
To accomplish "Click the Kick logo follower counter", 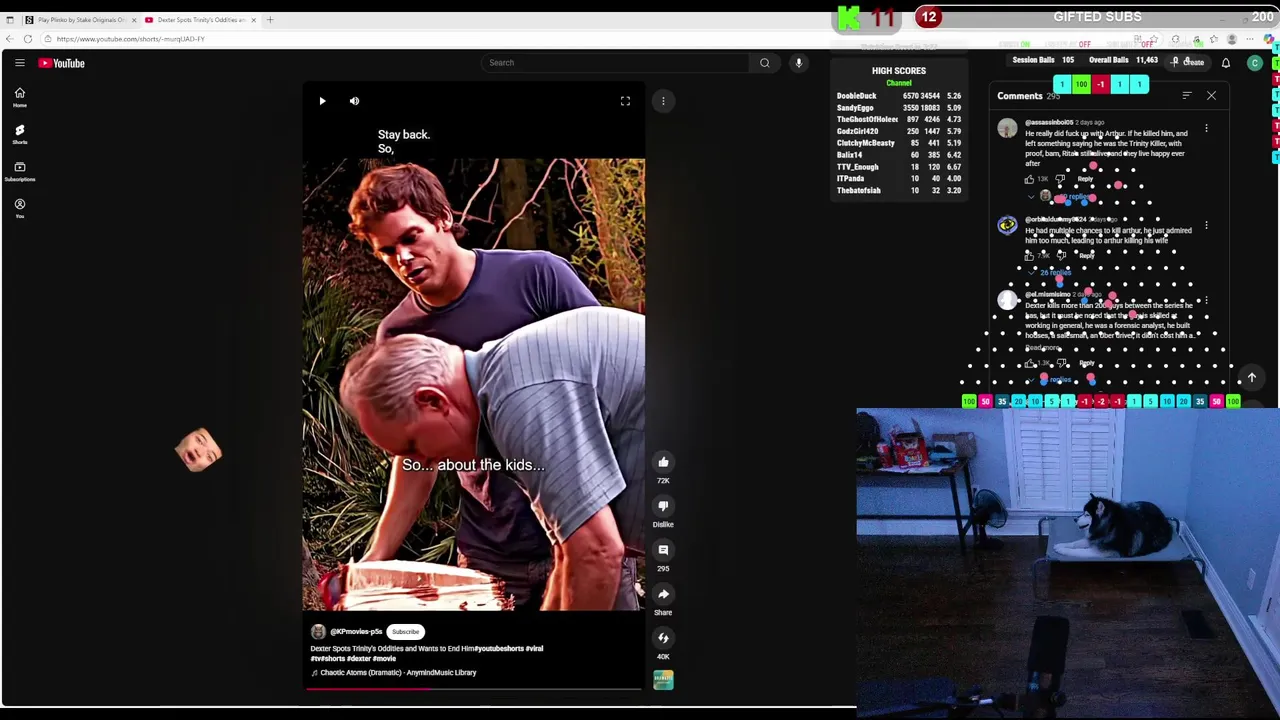I will [x=867, y=18].
